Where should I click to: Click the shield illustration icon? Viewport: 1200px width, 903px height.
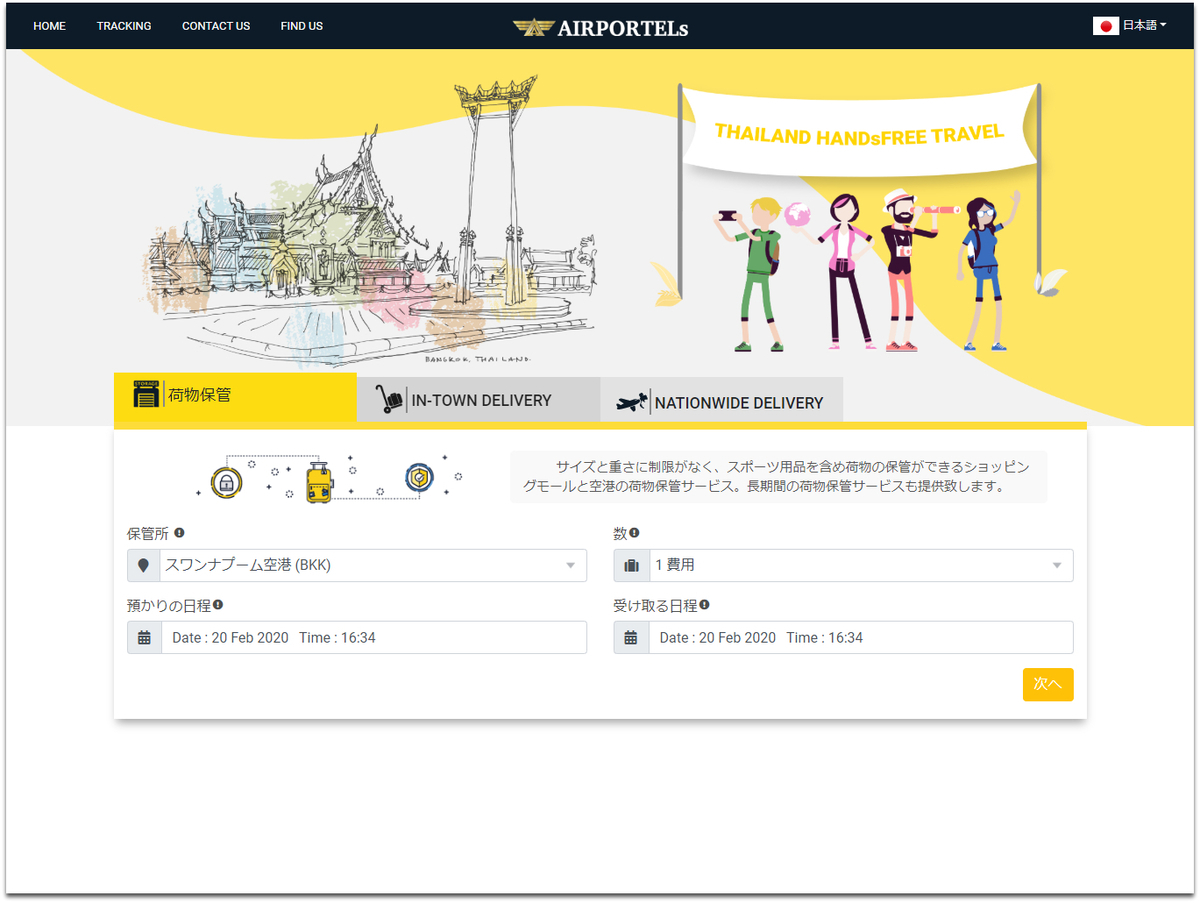click(x=419, y=479)
